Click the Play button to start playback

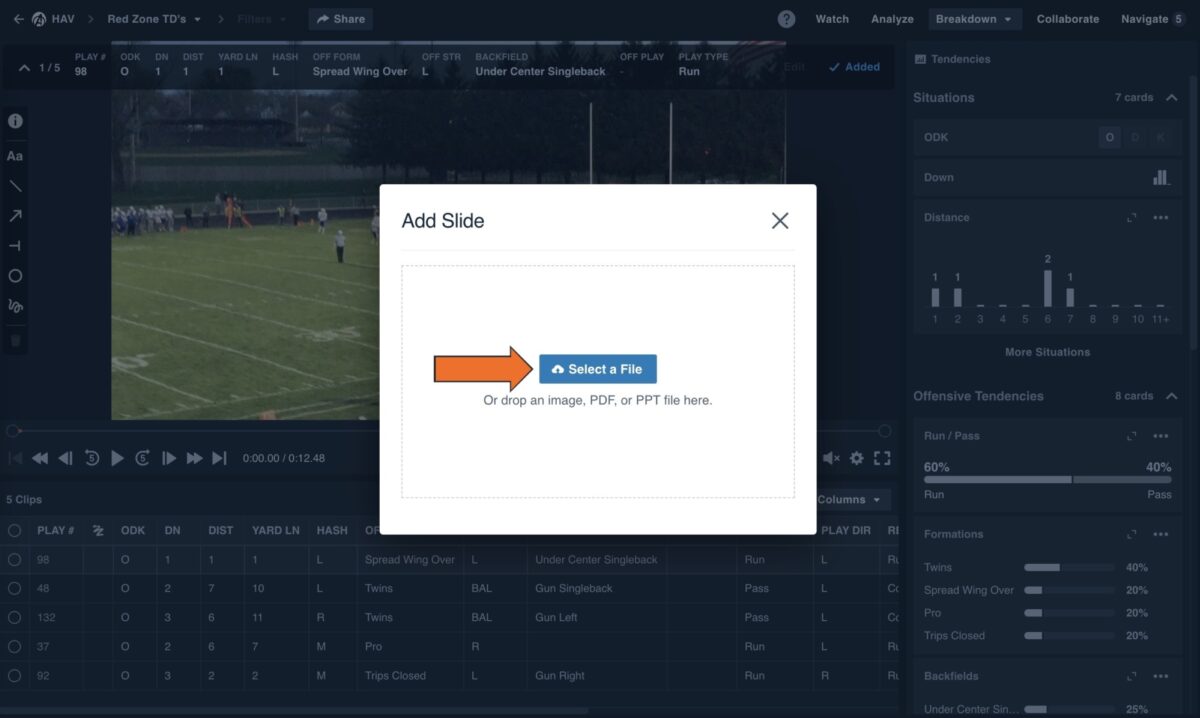117,457
